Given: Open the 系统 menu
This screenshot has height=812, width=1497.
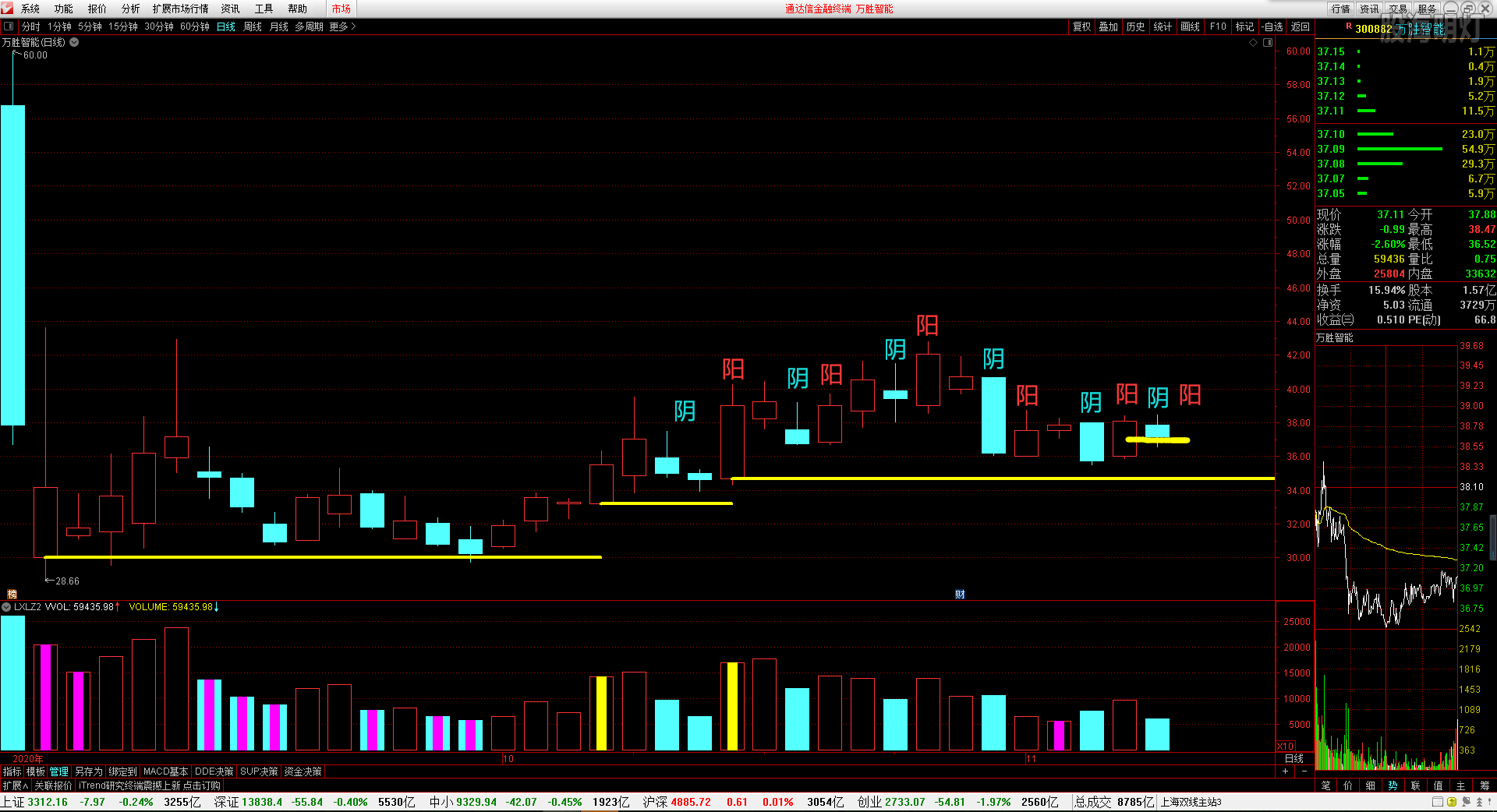Looking at the screenshot, I should point(30,9).
